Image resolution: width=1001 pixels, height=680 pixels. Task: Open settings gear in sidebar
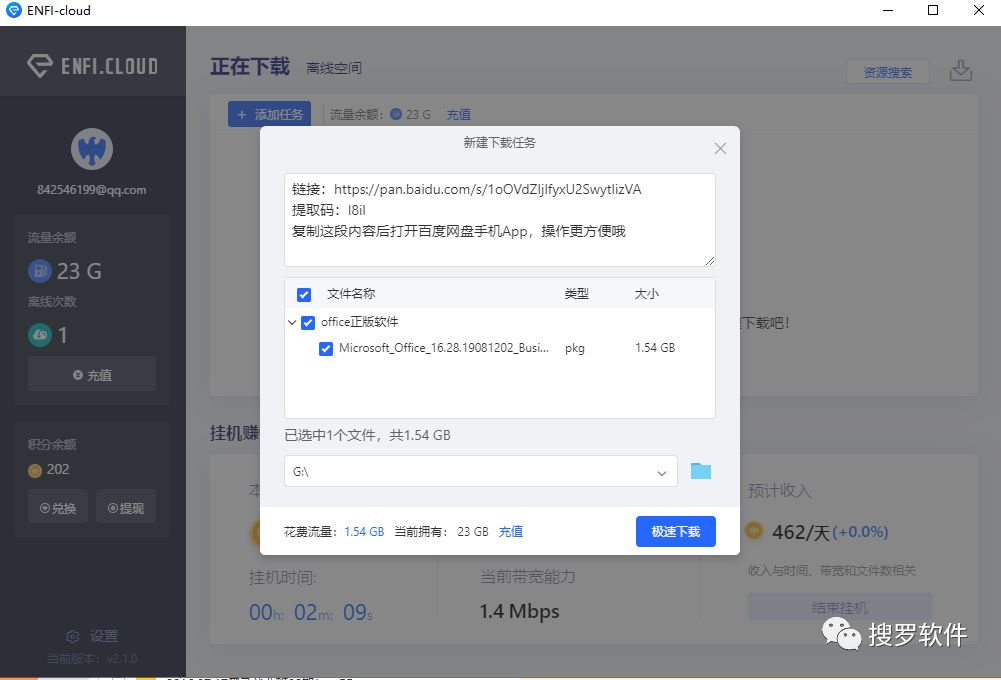coord(73,636)
